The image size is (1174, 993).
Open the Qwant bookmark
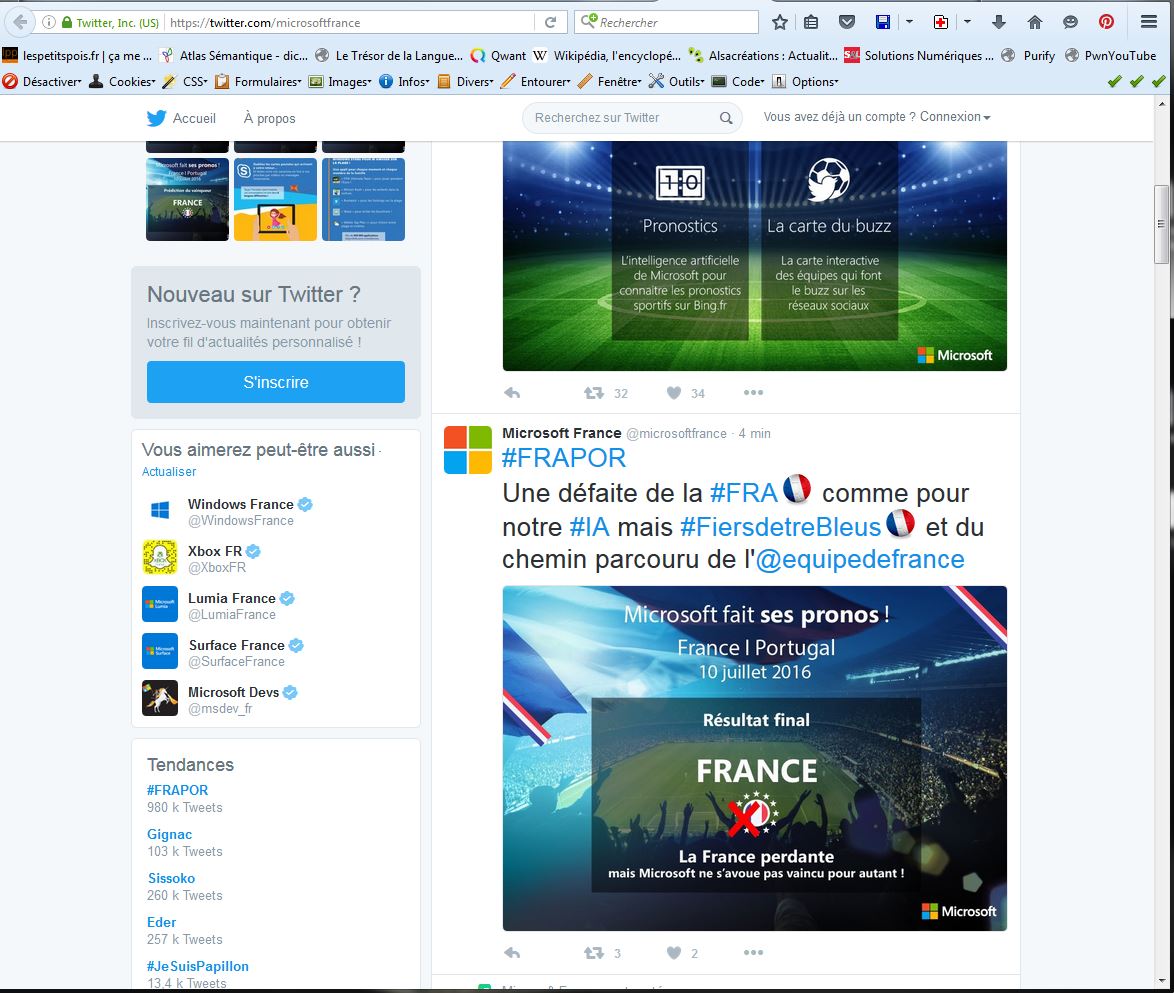[x=498, y=55]
